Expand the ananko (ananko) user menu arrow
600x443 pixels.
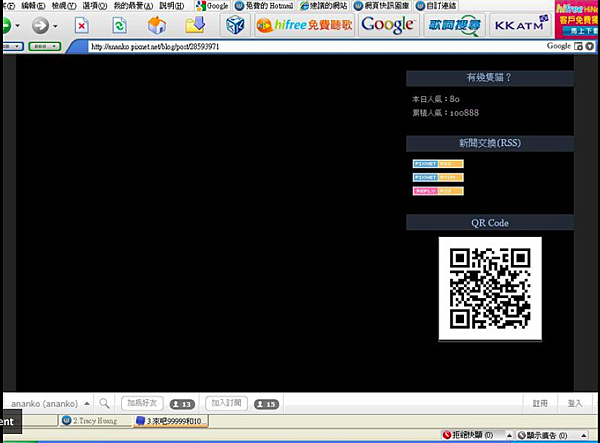[87, 403]
